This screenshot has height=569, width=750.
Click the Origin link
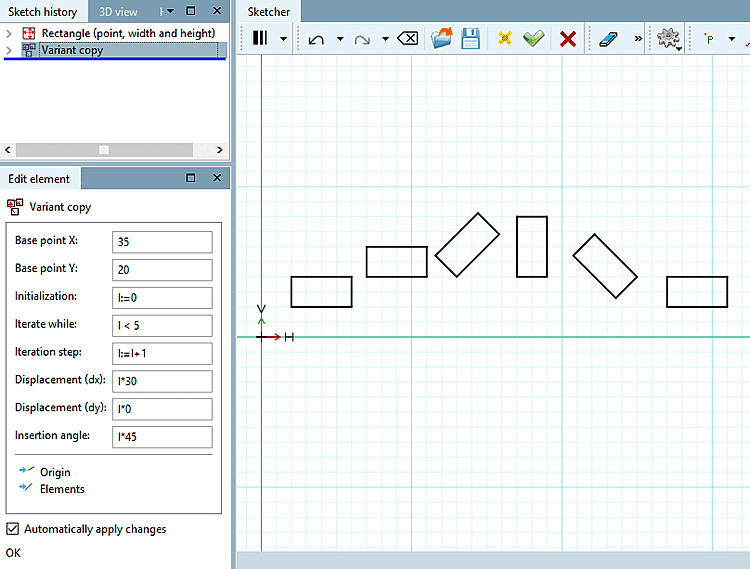click(x=55, y=472)
